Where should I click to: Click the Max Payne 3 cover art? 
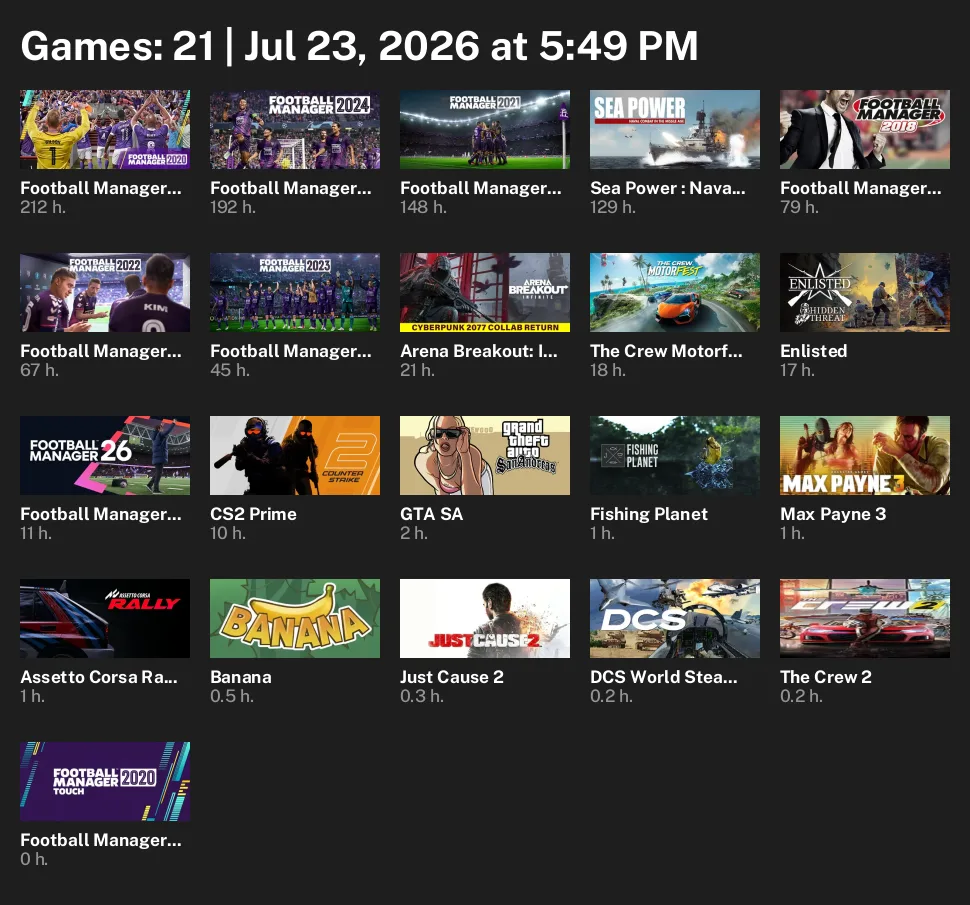tap(865, 455)
